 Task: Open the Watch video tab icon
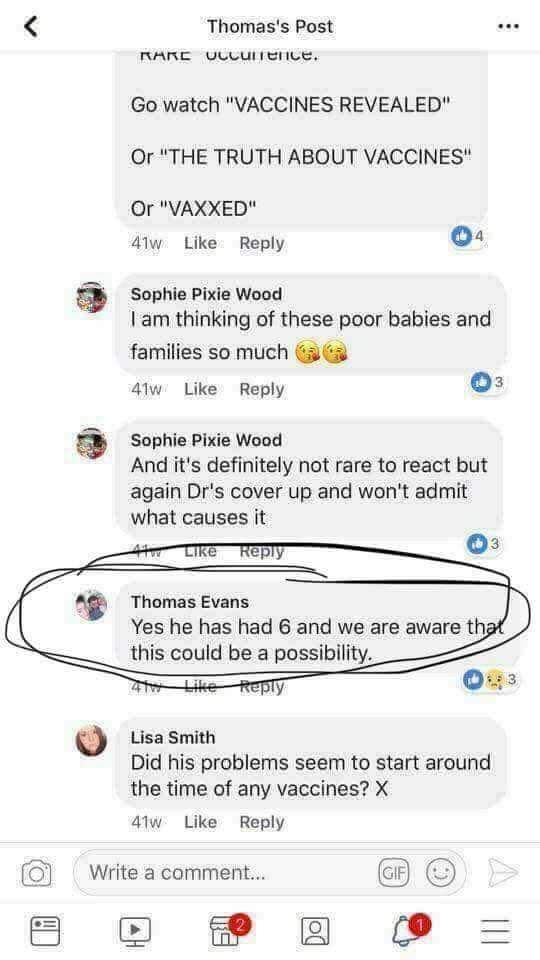135,931
